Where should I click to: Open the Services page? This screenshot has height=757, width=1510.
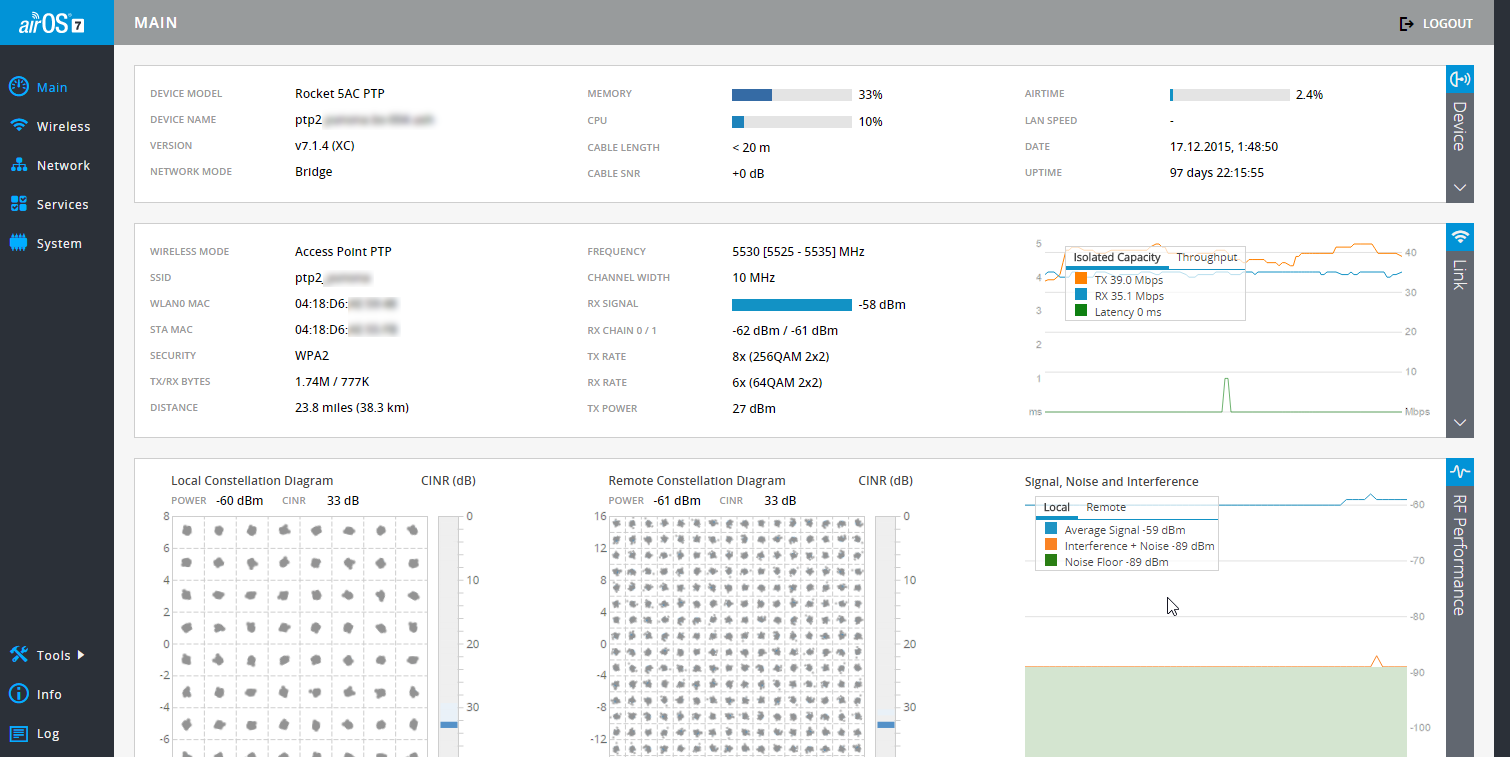[61, 204]
